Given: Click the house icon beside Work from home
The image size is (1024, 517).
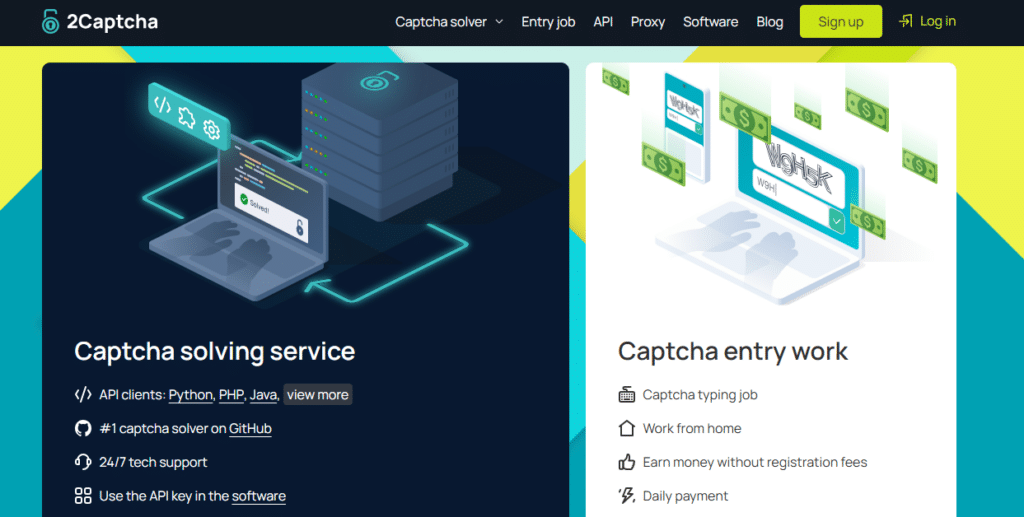Looking at the screenshot, I should [x=626, y=428].
